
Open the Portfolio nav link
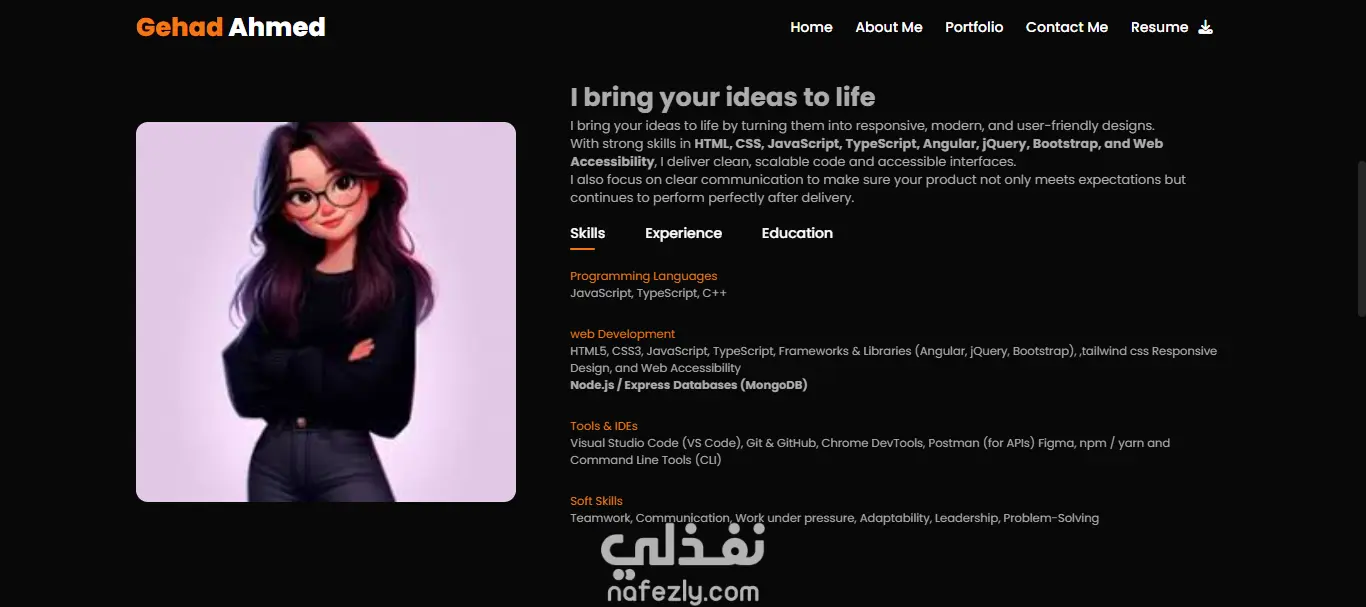pos(974,27)
